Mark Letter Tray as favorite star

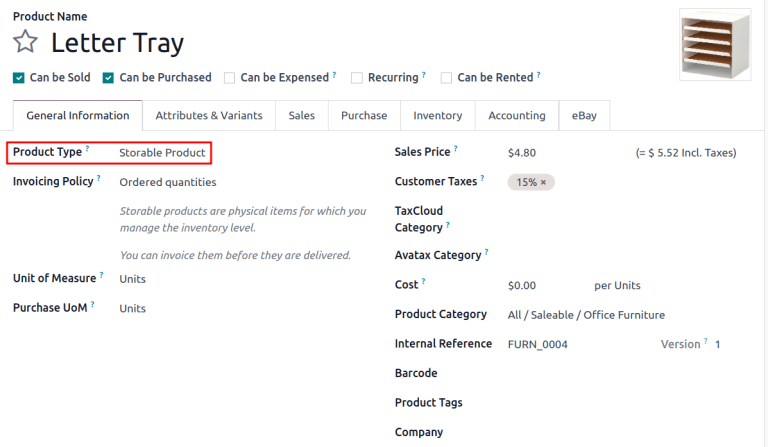[26, 43]
